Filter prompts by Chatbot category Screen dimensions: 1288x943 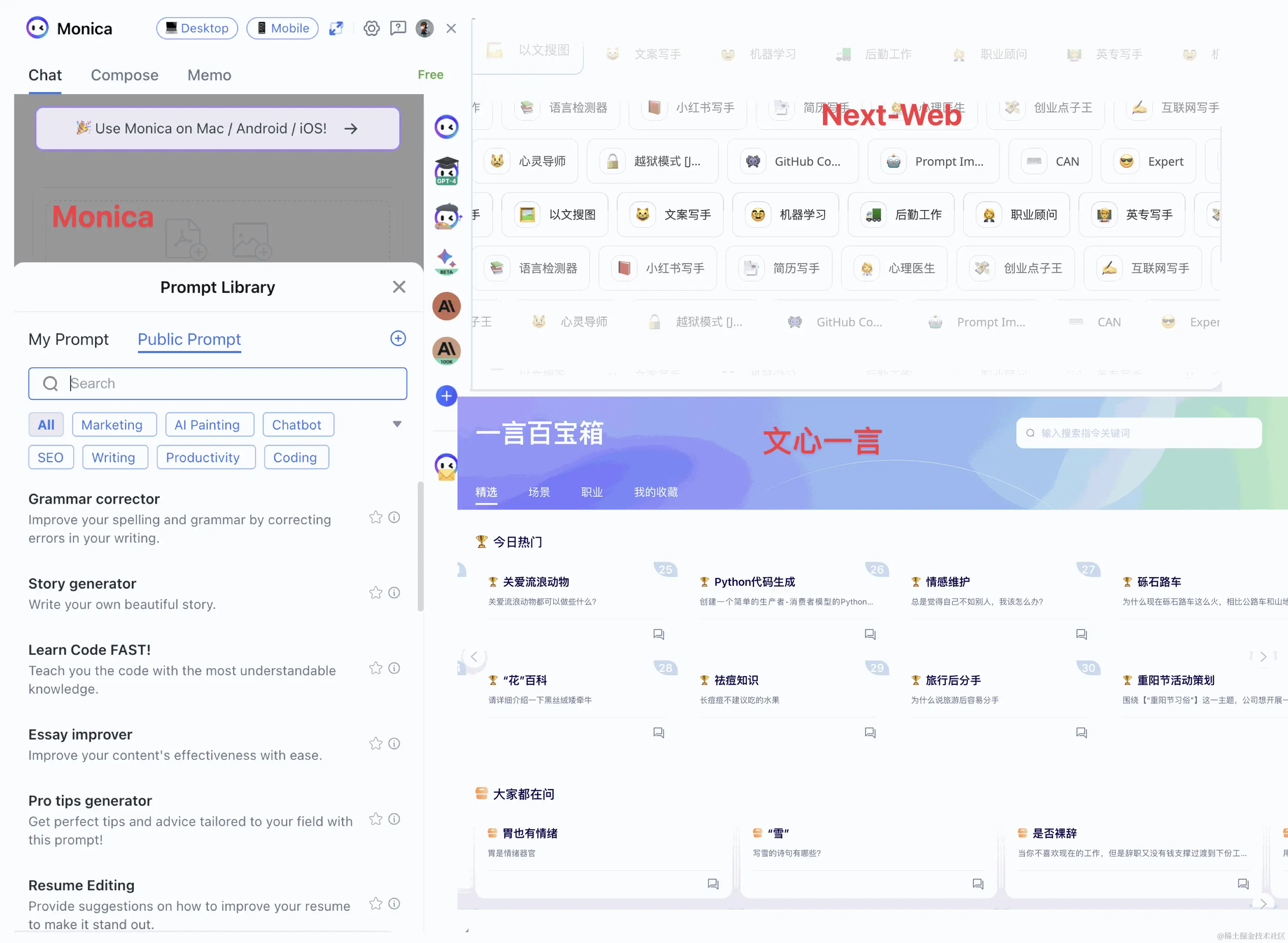tap(298, 425)
